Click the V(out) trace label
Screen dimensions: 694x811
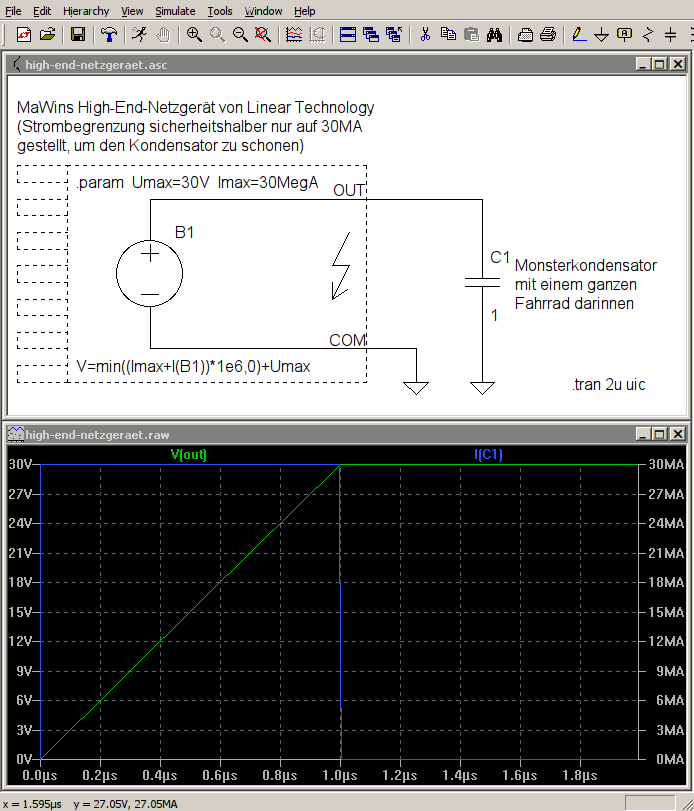pos(189,455)
